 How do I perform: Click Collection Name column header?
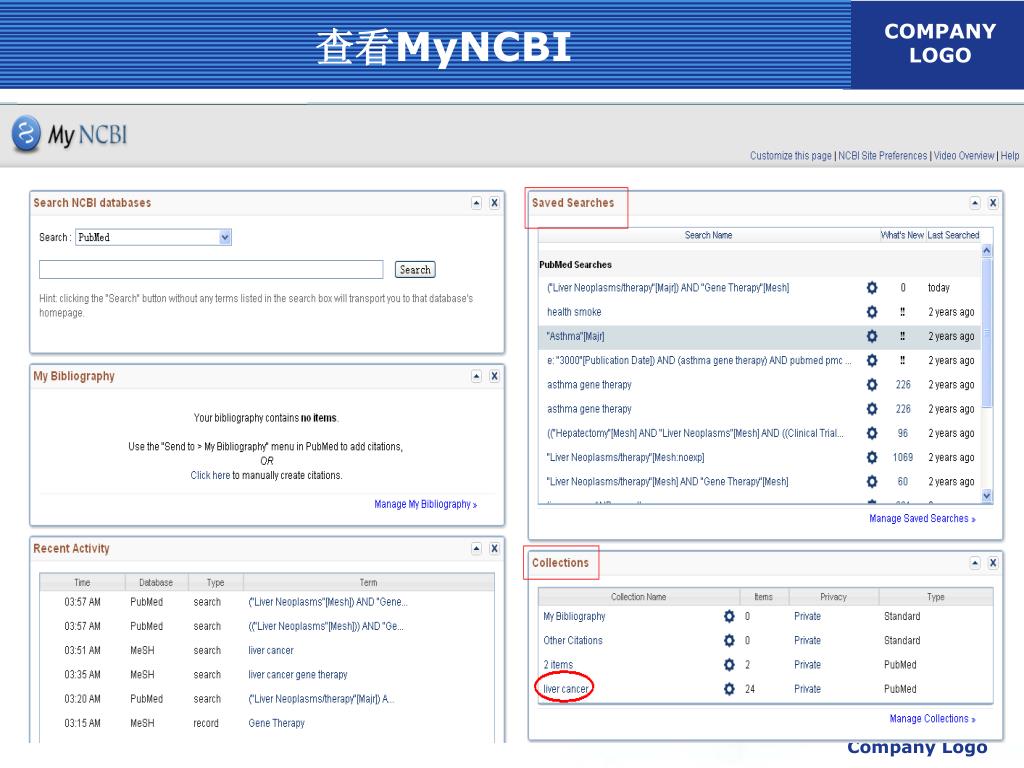tap(638, 597)
